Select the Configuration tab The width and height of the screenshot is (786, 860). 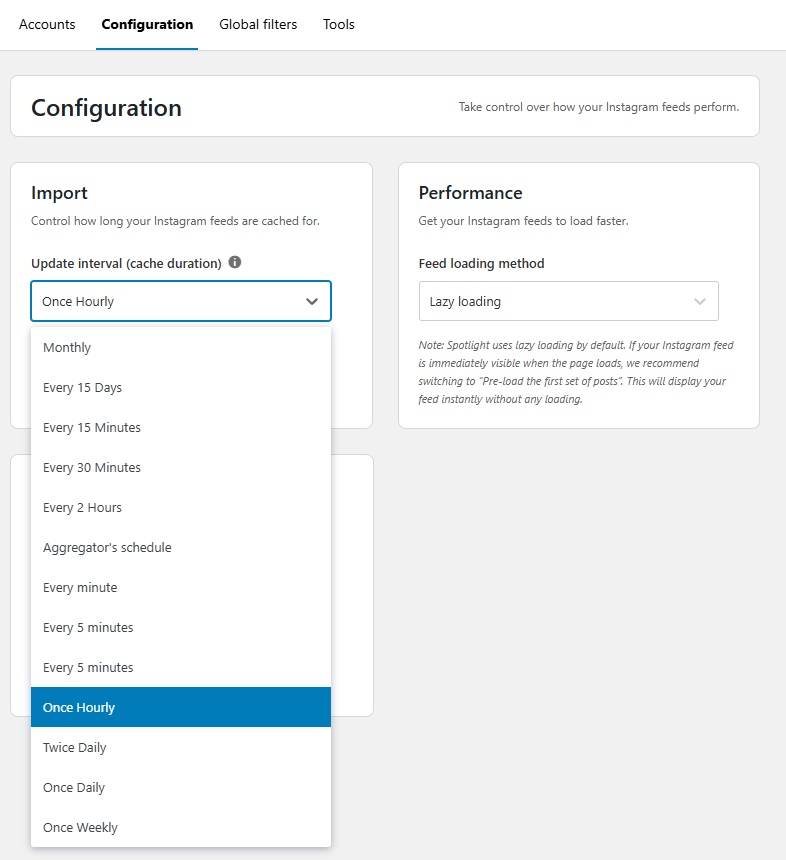[x=147, y=24]
